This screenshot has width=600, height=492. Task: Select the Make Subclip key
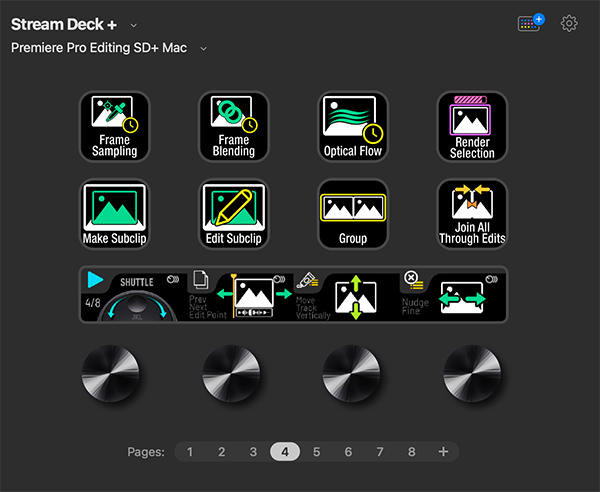pyautogui.click(x=114, y=214)
